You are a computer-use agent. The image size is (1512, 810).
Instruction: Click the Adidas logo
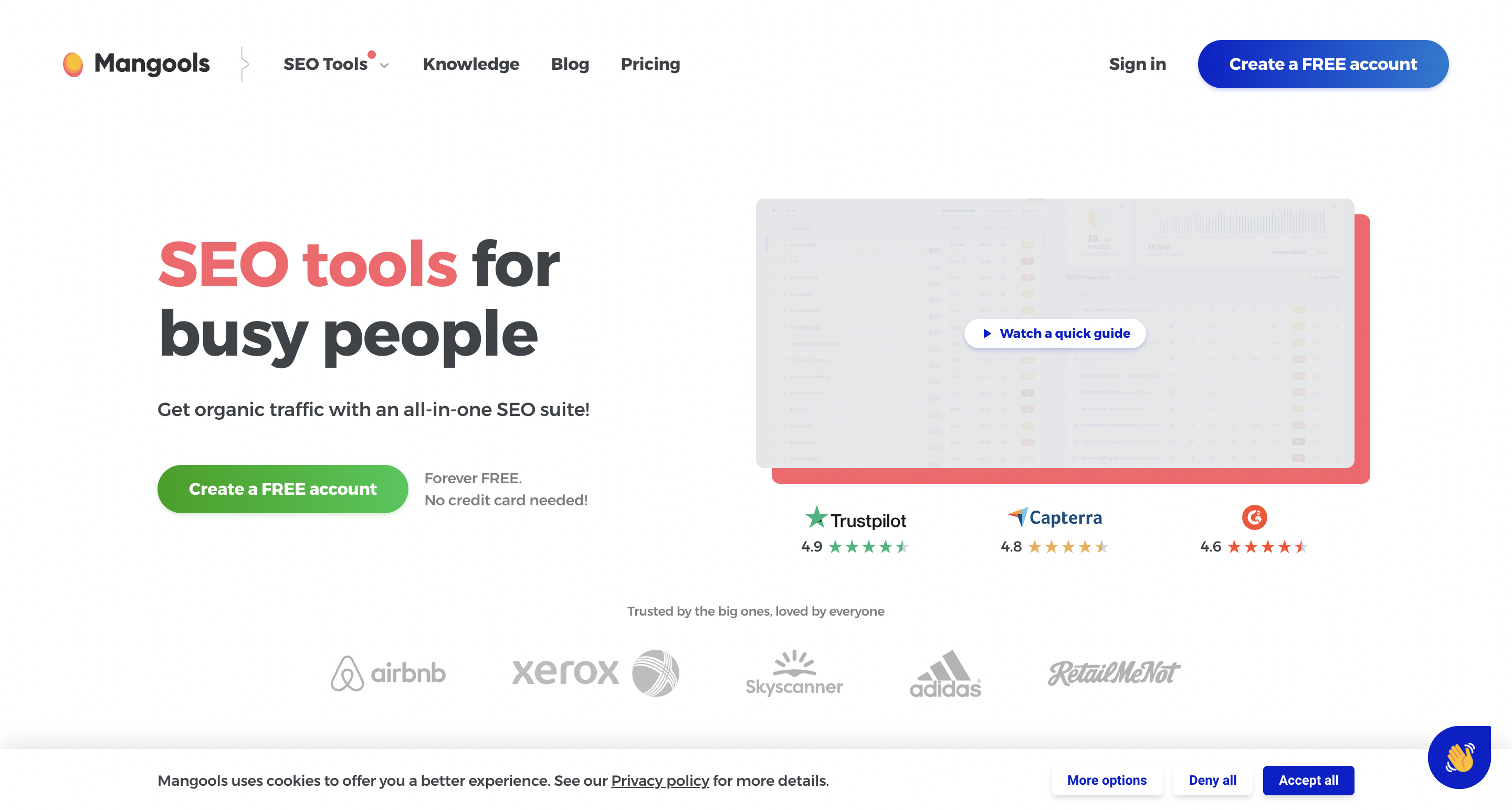click(x=945, y=674)
